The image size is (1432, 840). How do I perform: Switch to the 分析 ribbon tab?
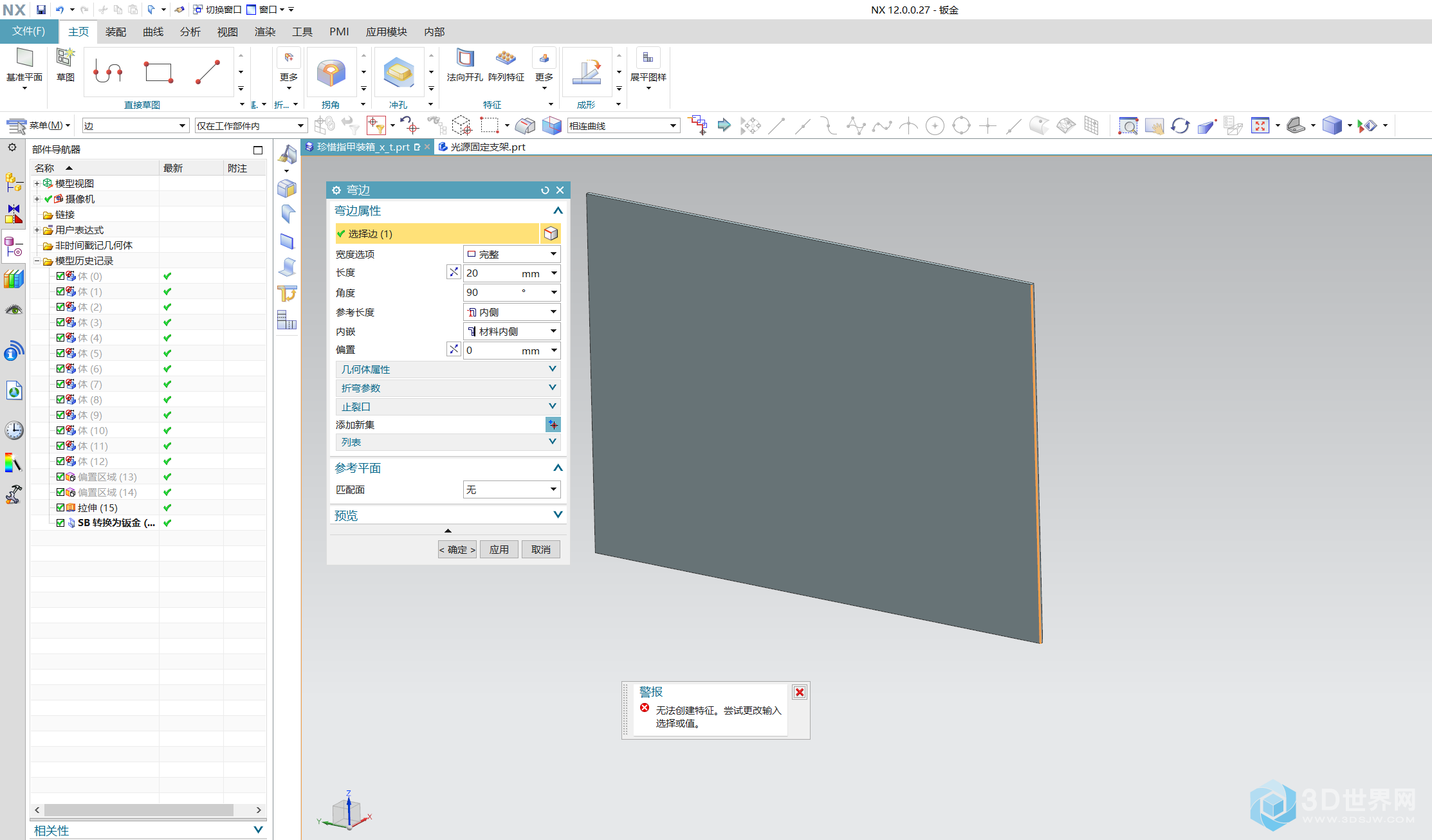(190, 32)
